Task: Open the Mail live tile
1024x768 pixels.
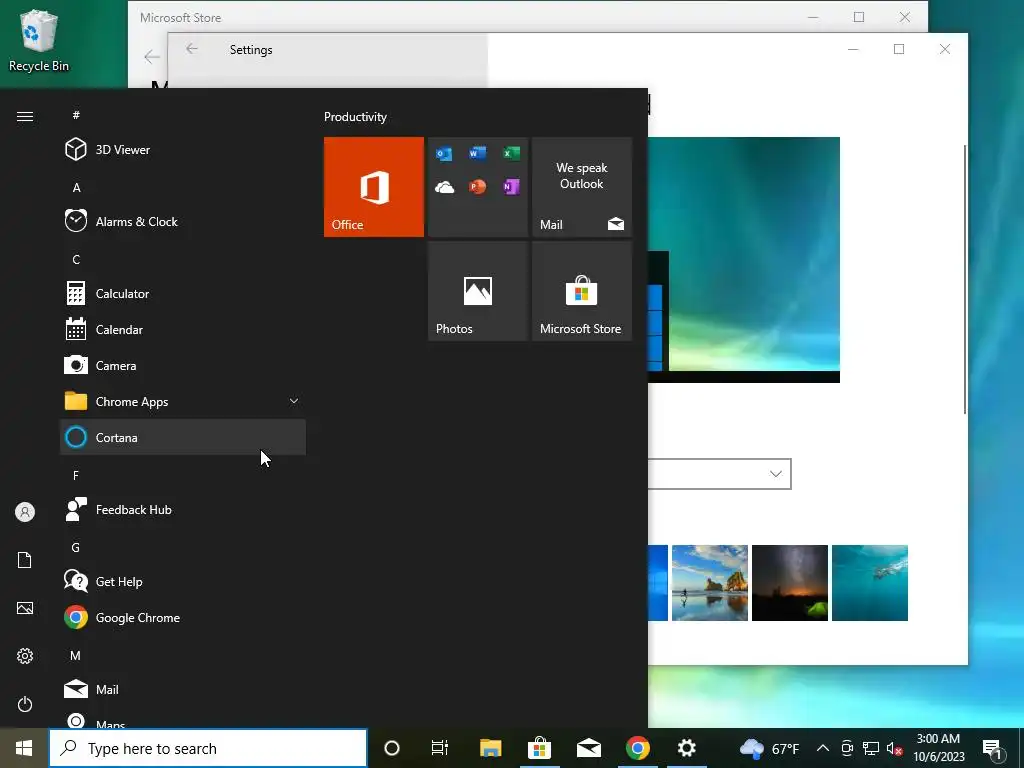Action: [582, 187]
